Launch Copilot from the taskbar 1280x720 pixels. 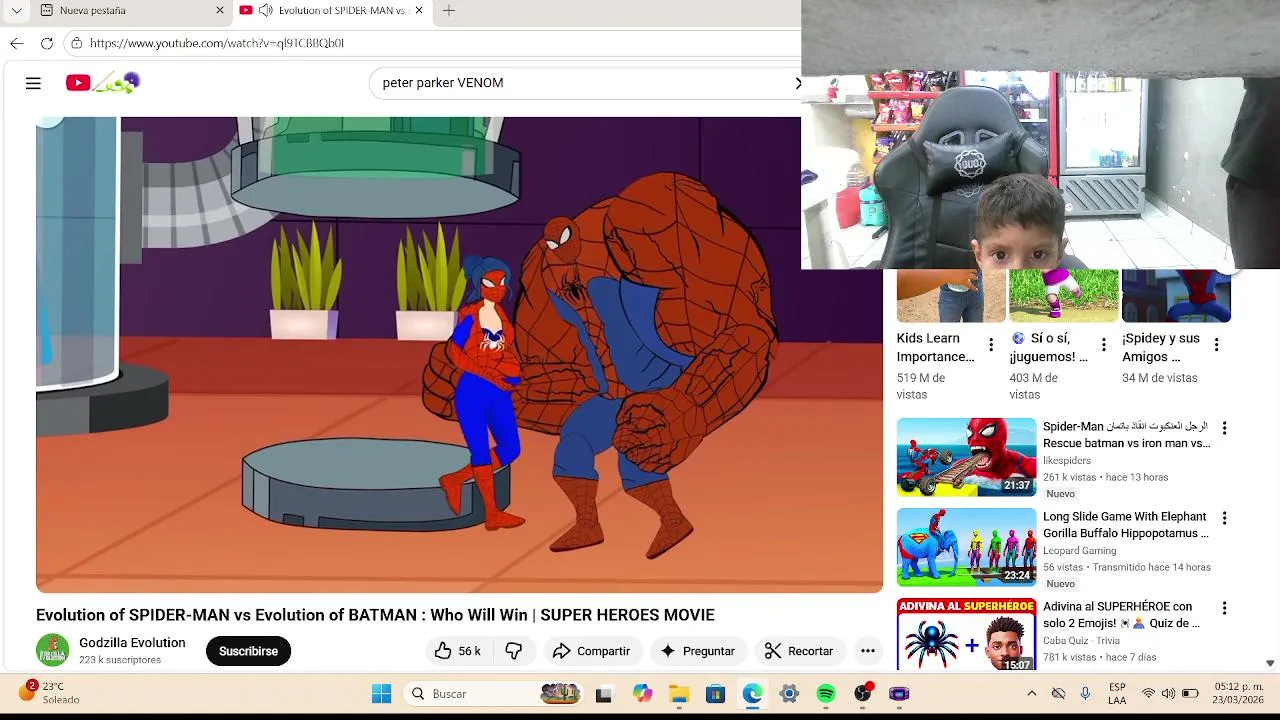642,694
